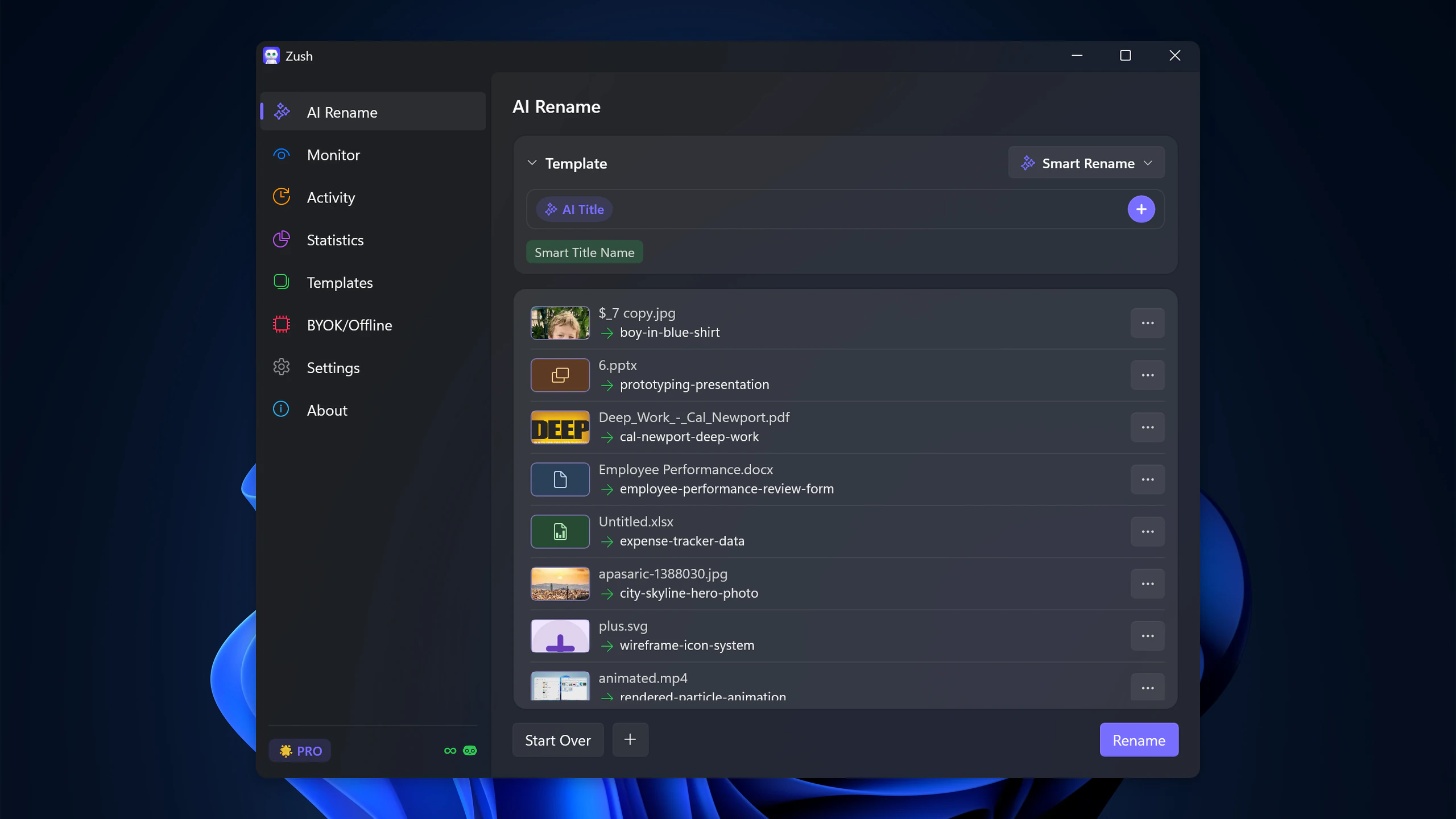Click the Settings gear icon

(x=282, y=367)
